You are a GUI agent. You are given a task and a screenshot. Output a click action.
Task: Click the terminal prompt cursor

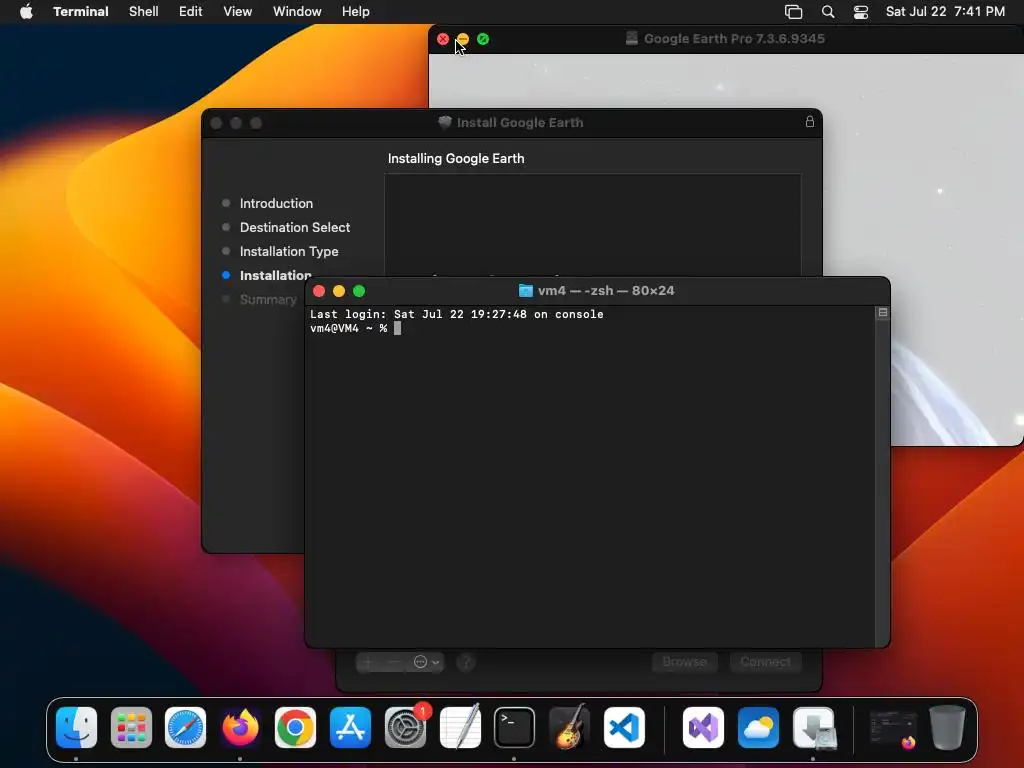(x=397, y=328)
